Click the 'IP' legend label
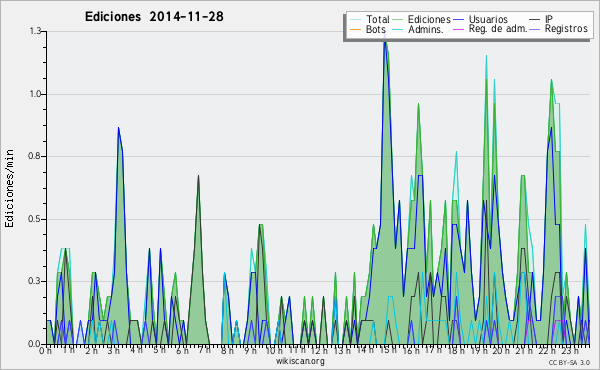Viewport: 600px width, 370px height. click(549, 19)
